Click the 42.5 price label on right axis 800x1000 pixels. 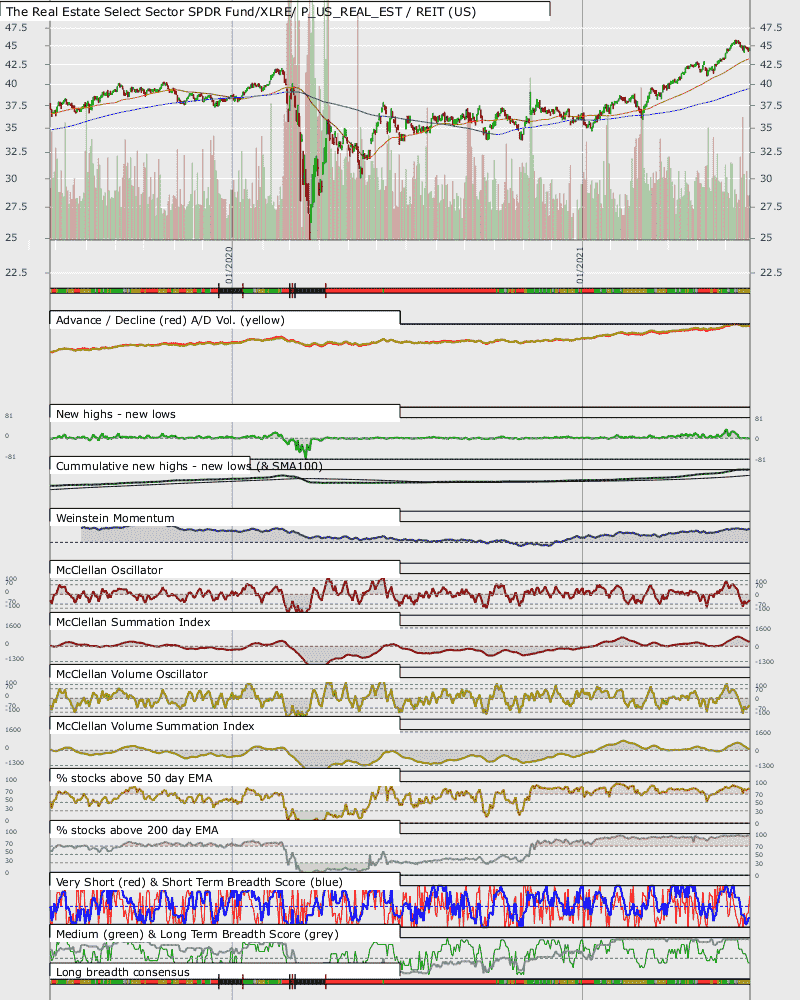(x=771, y=64)
